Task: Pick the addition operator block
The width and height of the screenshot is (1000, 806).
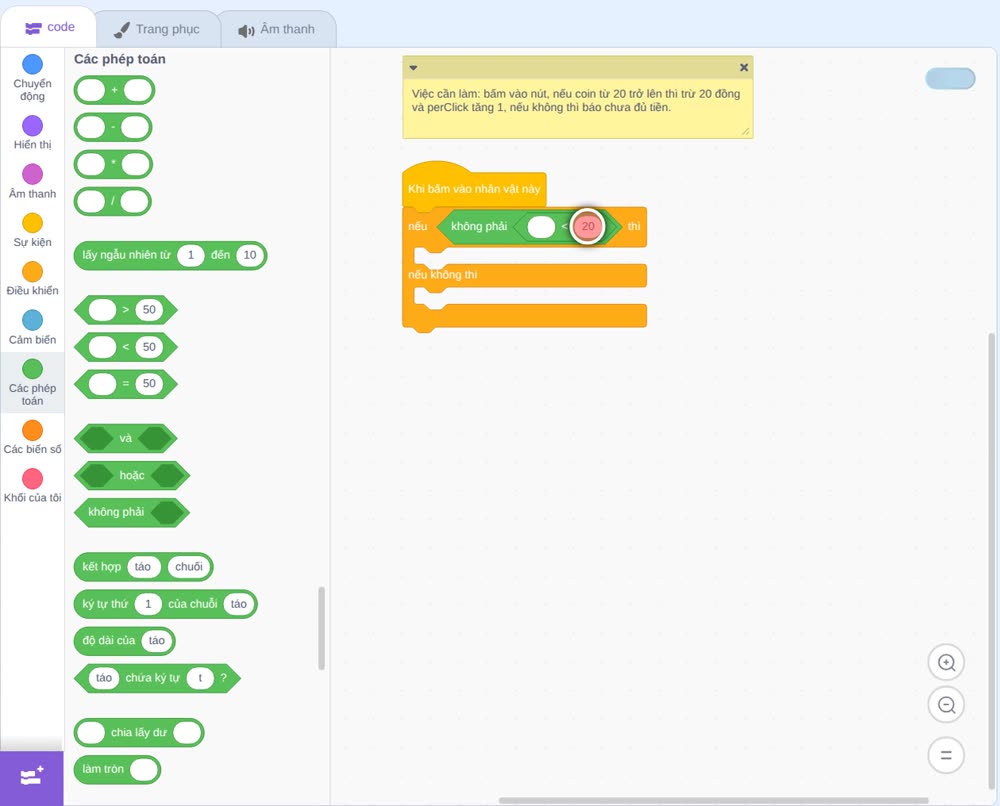Action: point(114,91)
